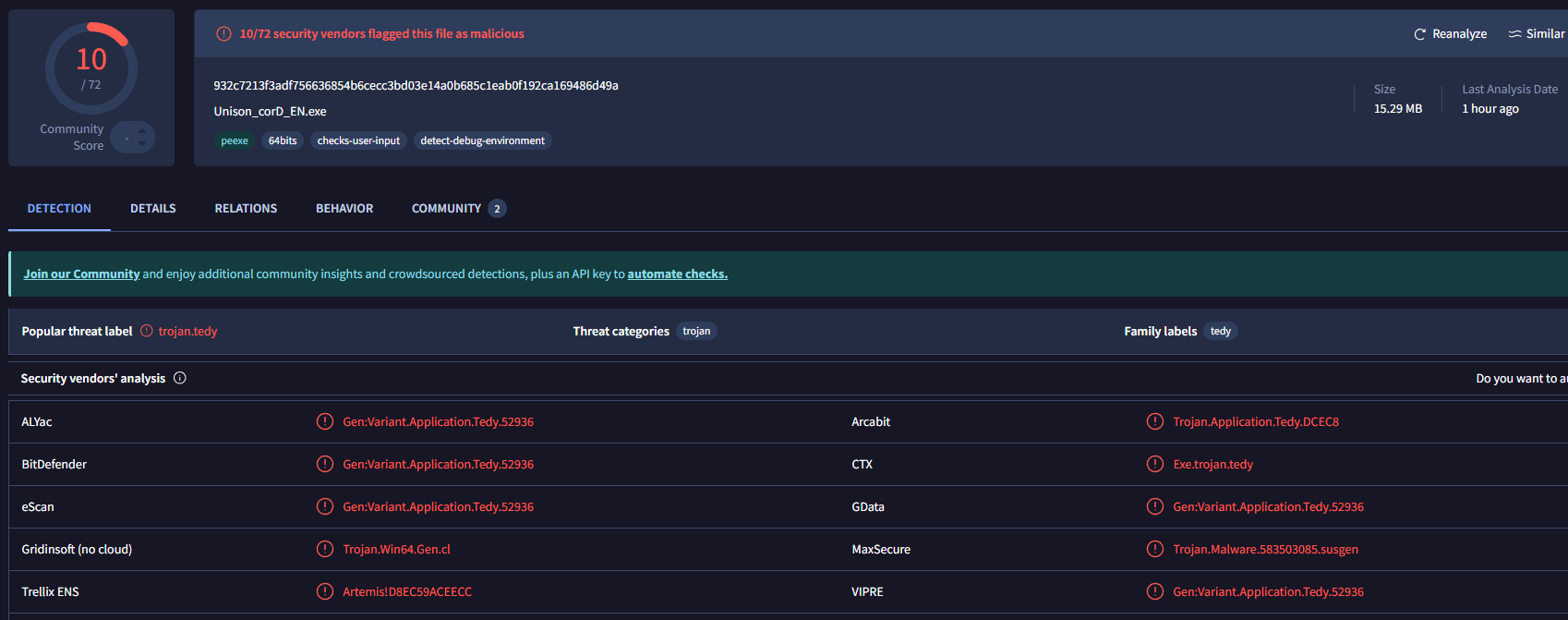Click the GData vendor name
Viewport: 1568px width, 620px height.
(x=868, y=507)
